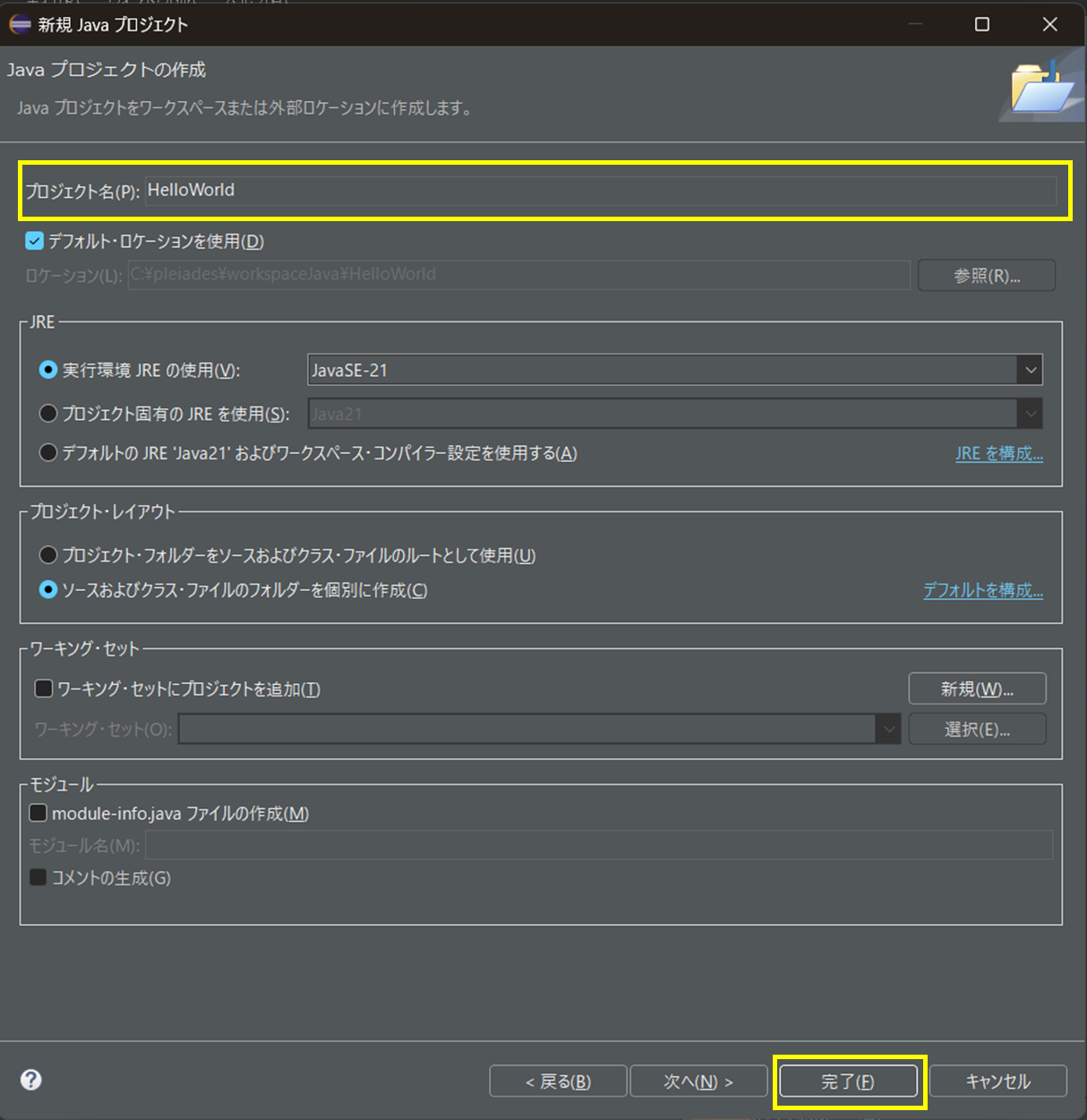Click the 次へ(N) > button

pyautogui.click(x=698, y=1082)
